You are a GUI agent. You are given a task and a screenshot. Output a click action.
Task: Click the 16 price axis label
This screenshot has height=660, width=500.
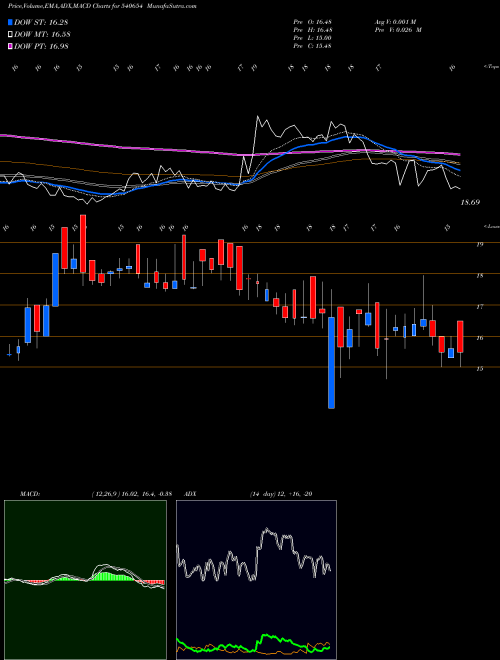click(x=479, y=338)
